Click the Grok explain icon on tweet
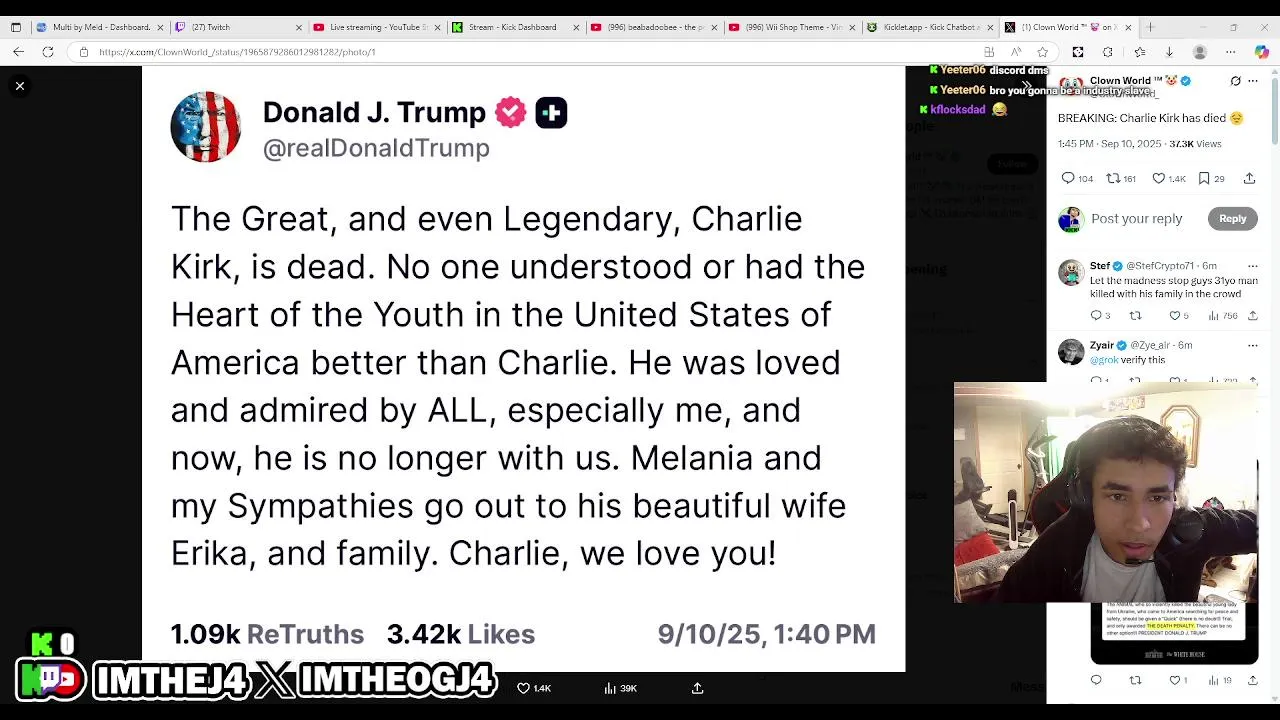Screen dimensions: 1280x720 1236,81
